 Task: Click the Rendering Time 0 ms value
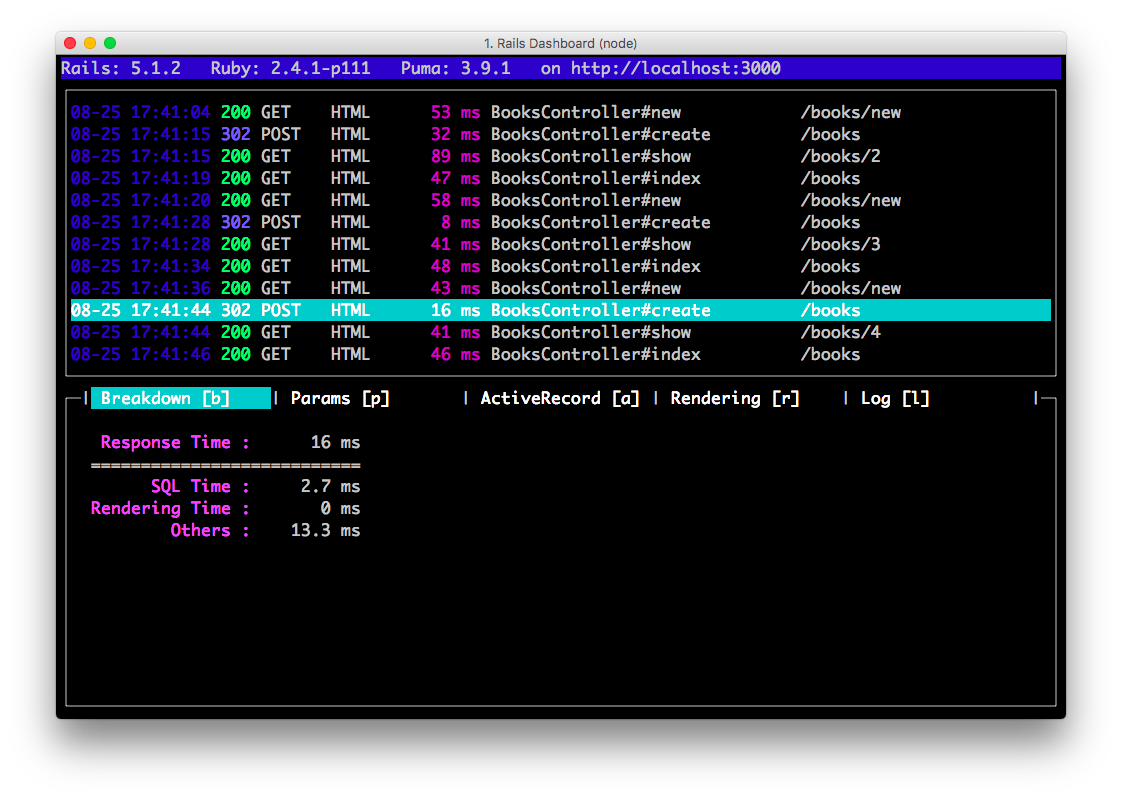[x=340, y=509]
